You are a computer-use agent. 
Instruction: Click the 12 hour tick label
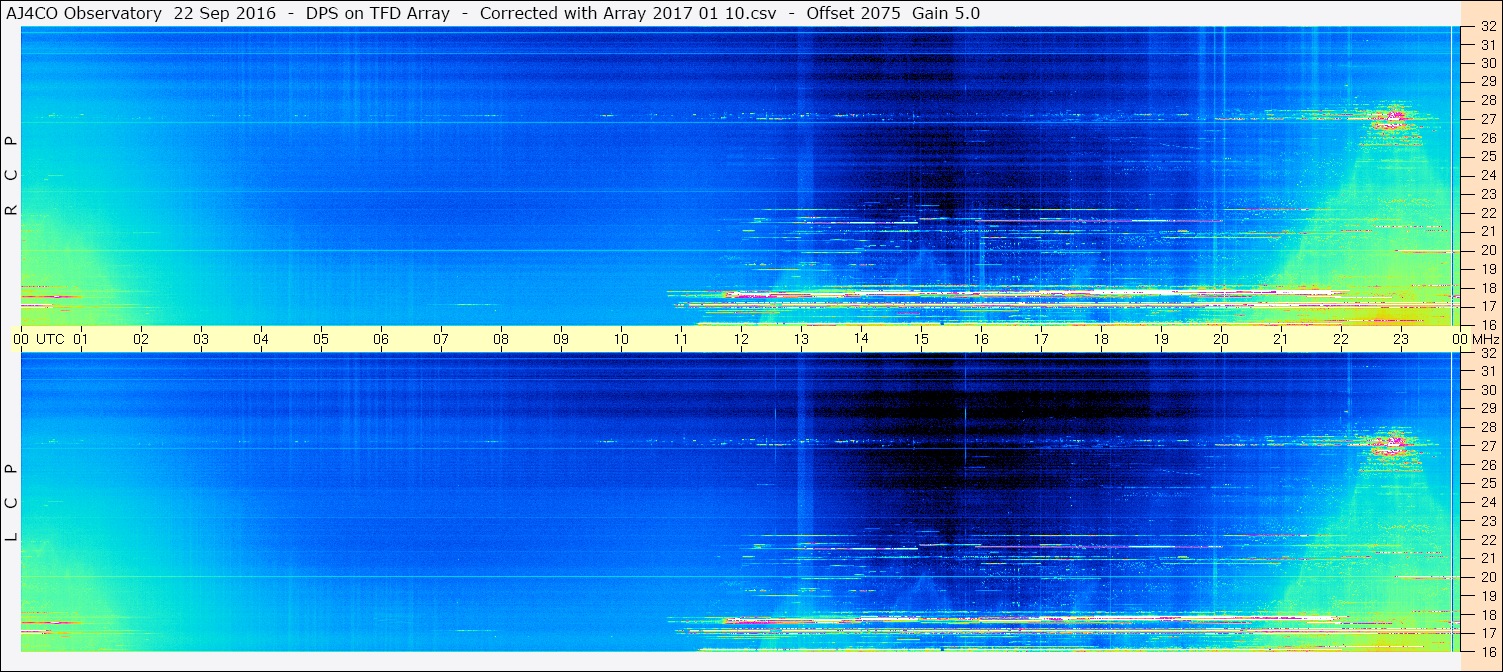click(741, 339)
